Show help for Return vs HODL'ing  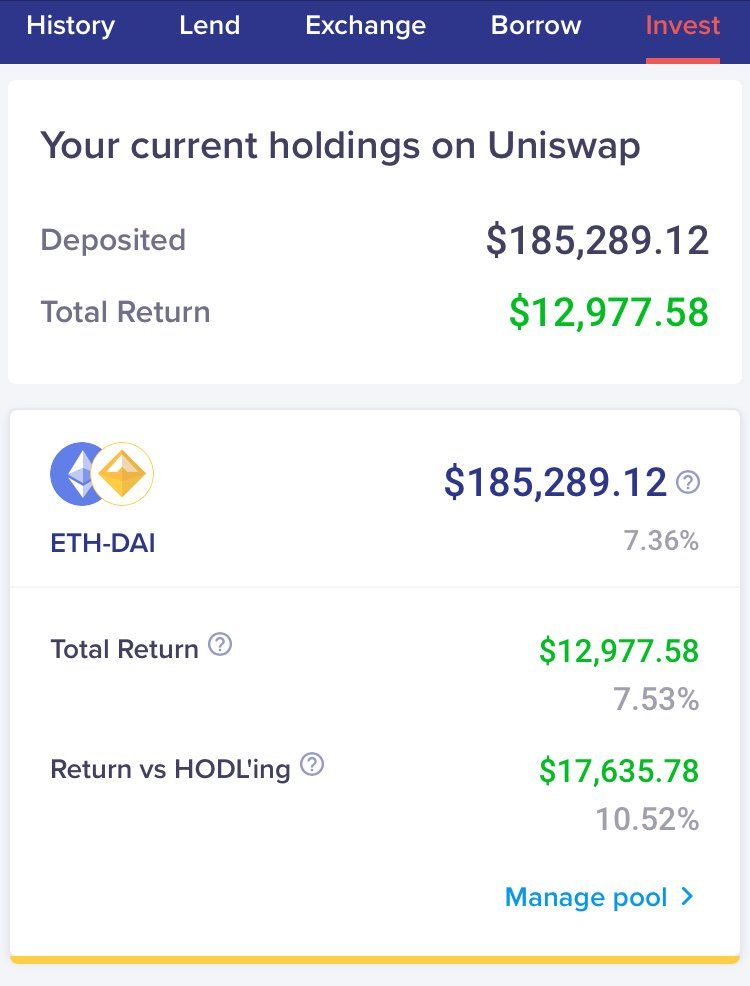[x=313, y=765]
